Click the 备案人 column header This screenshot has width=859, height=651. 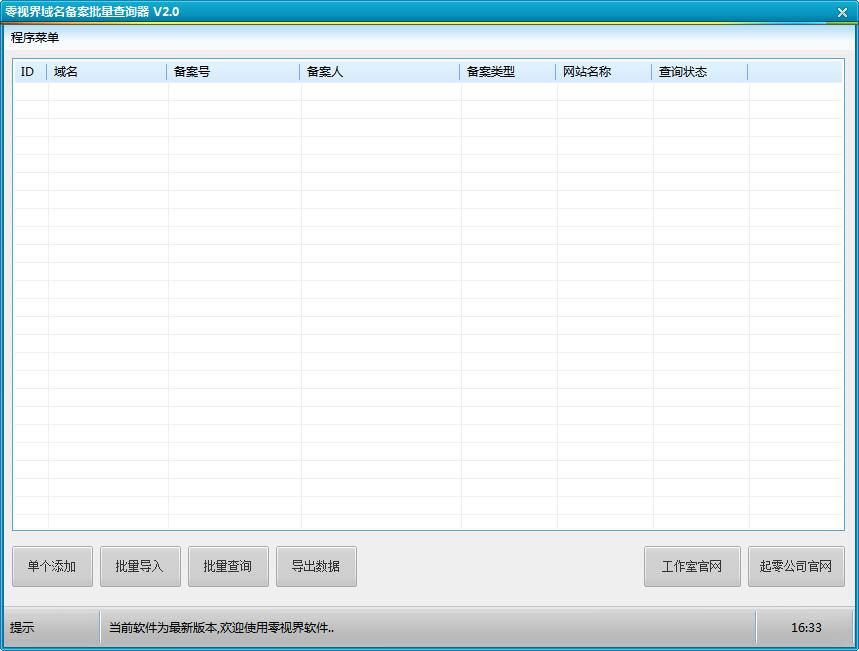(x=380, y=72)
